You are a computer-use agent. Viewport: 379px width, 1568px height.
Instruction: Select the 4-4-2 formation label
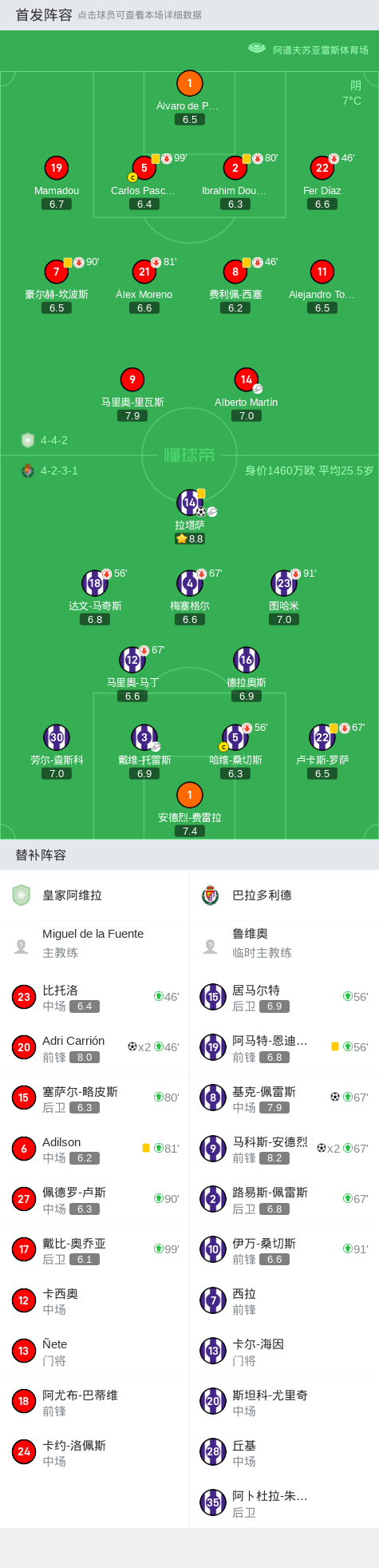[54, 440]
